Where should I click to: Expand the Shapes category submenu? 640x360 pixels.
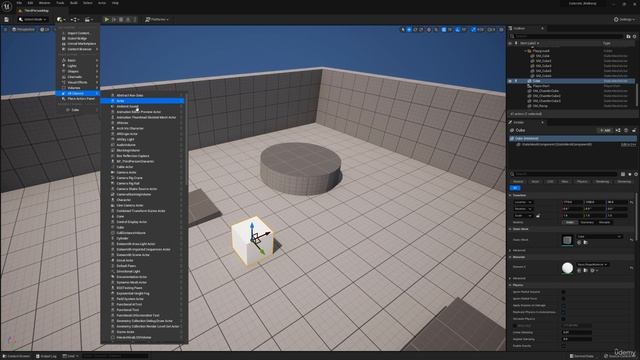coord(79,71)
